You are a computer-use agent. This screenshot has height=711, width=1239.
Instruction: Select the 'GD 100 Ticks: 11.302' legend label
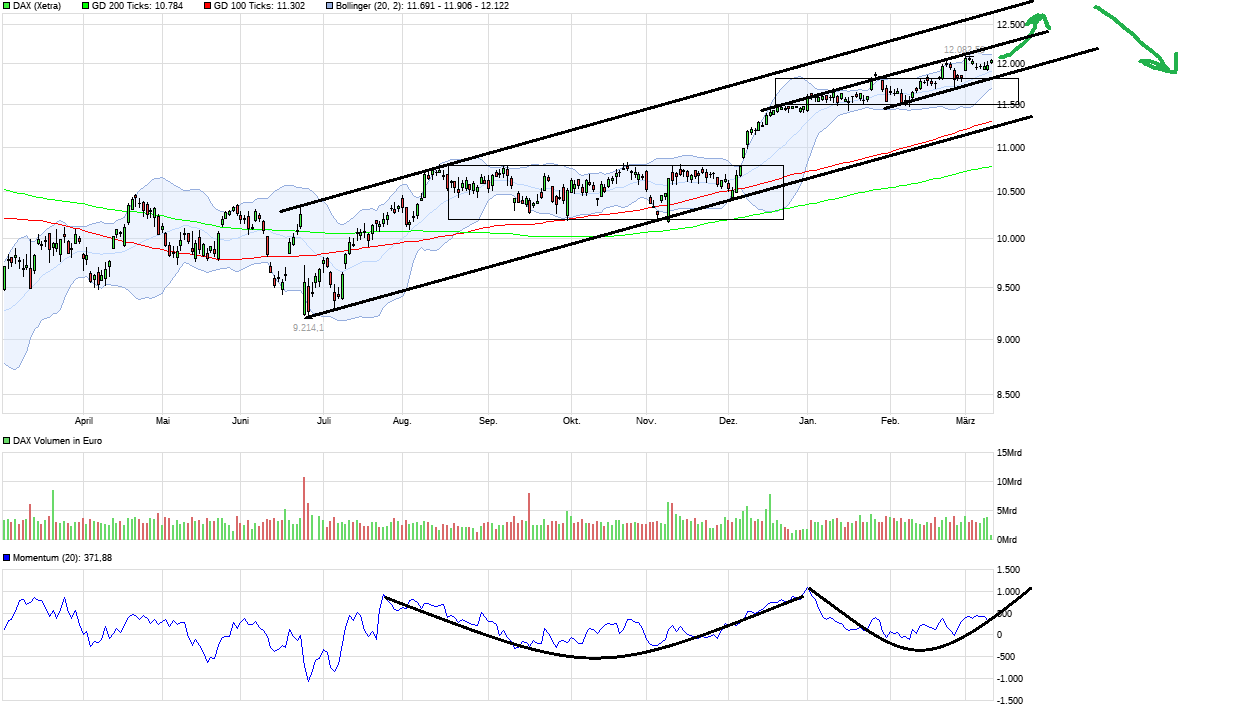click(260, 6)
